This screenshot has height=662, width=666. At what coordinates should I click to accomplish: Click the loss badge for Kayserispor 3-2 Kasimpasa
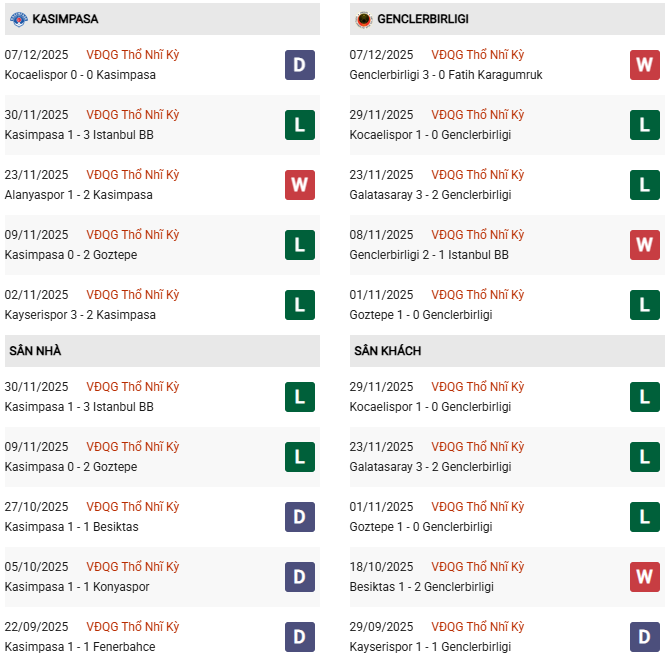[x=299, y=305]
